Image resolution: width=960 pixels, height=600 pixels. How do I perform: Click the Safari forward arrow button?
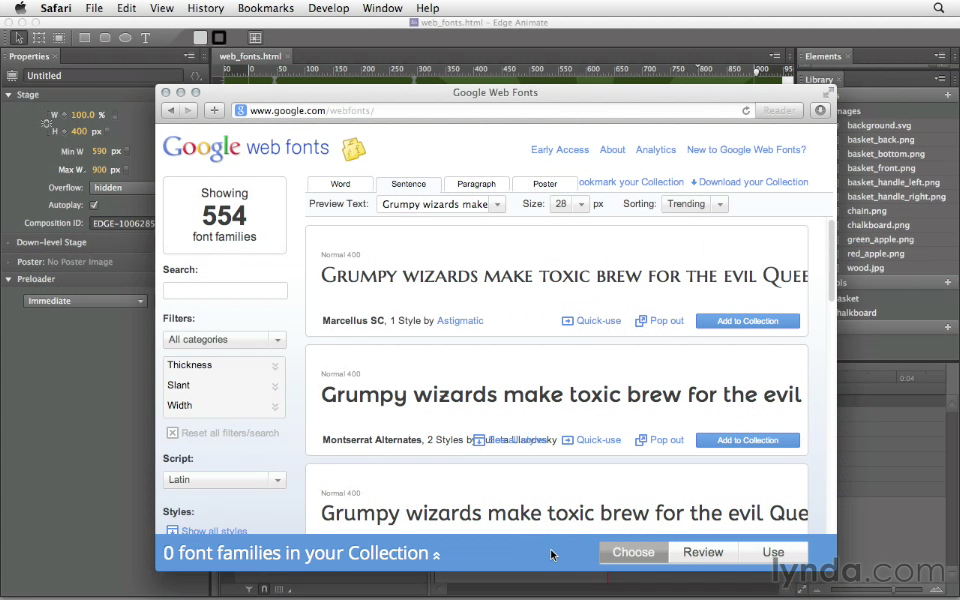point(189,110)
